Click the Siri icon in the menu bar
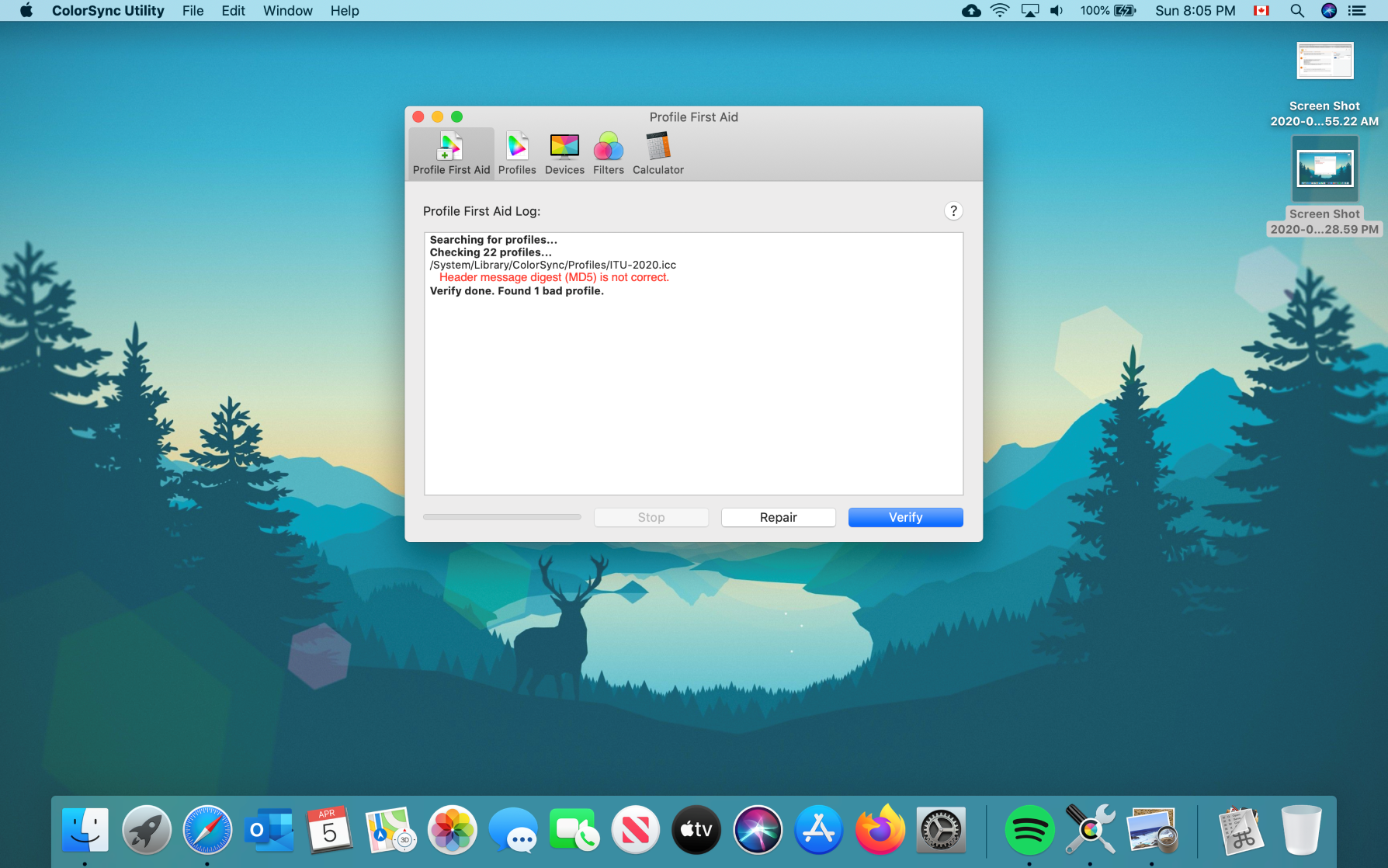 (x=1329, y=11)
